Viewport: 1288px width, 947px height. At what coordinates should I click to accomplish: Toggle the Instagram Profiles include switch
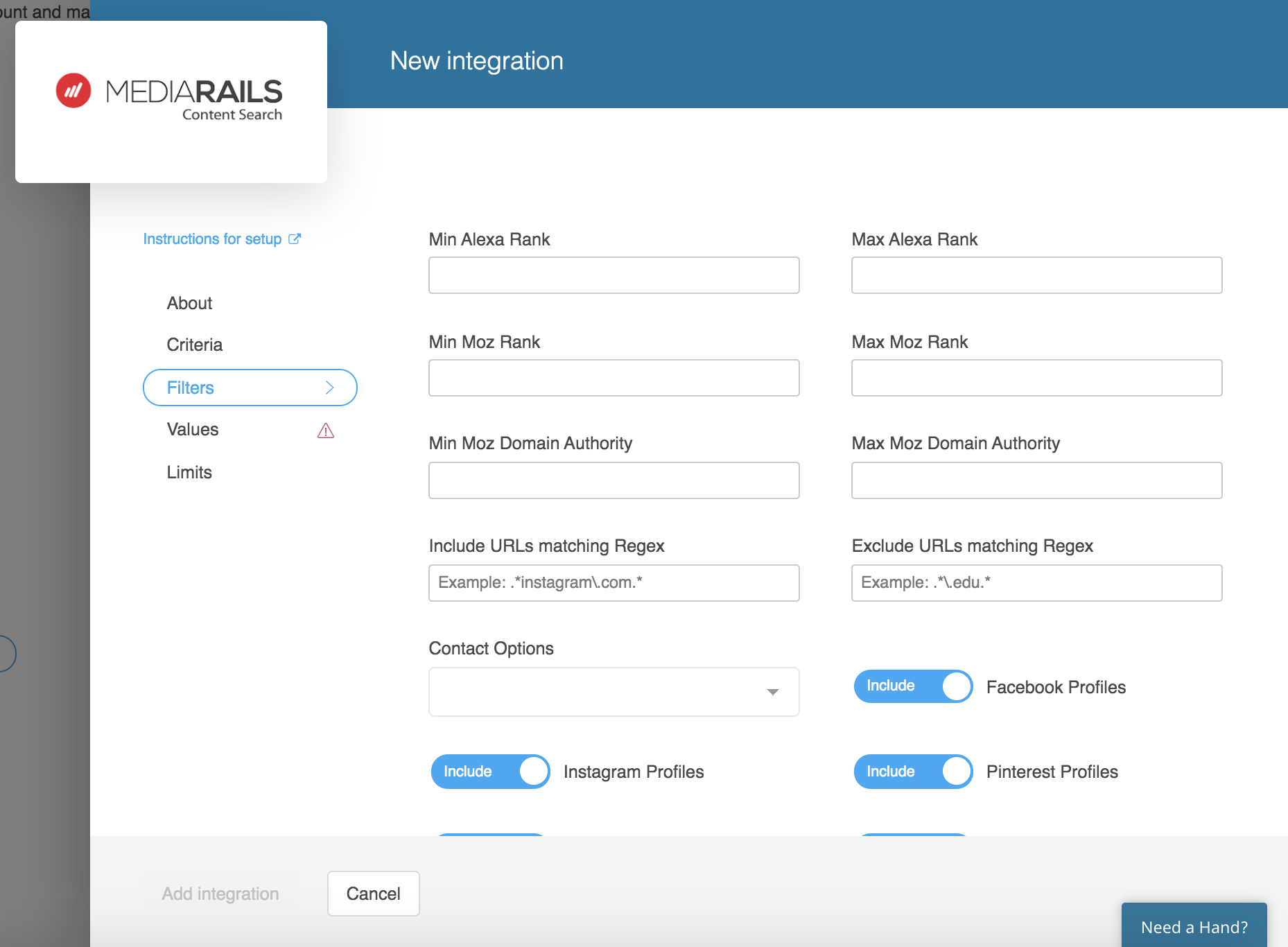(490, 772)
